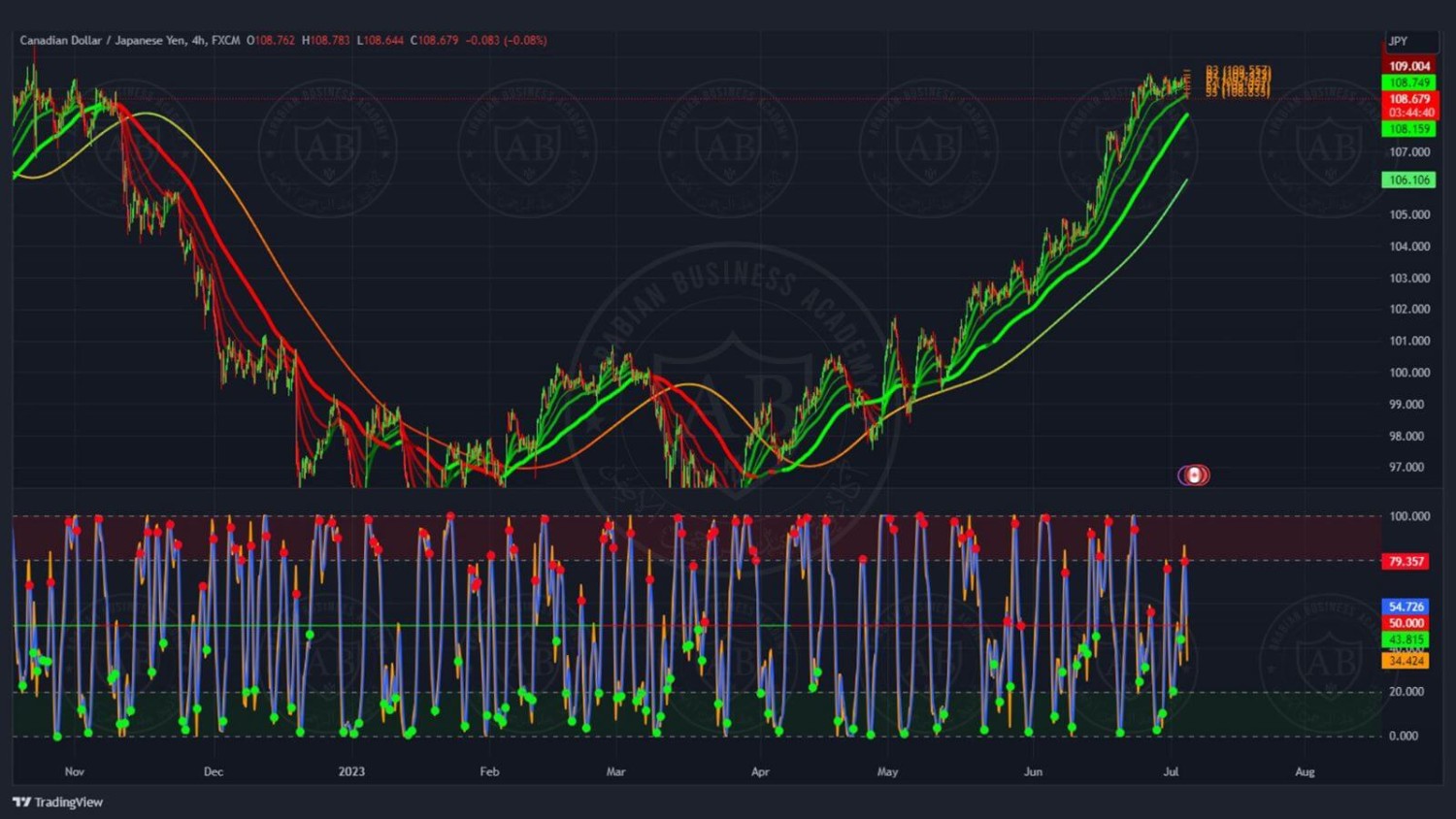
Task: Click the 108.749 green price label
Action: (1409, 82)
